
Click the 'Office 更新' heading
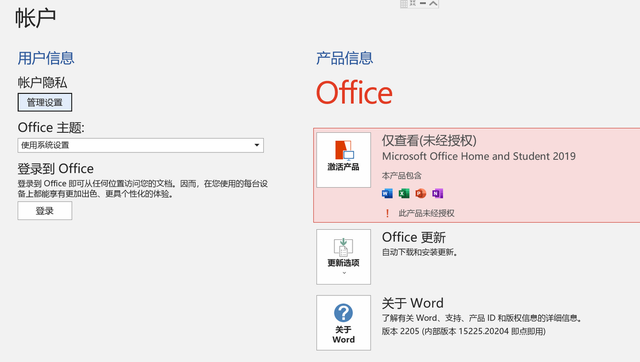pos(413,237)
